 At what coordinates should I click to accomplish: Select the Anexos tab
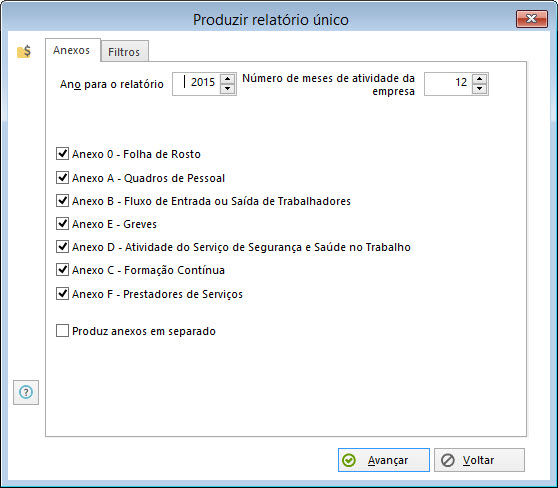tap(72, 50)
